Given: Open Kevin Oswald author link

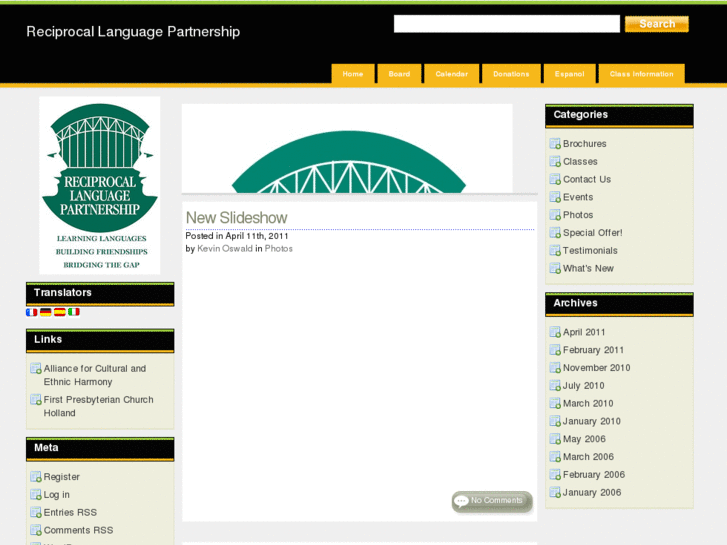Looking at the screenshot, I should point(225,249).
